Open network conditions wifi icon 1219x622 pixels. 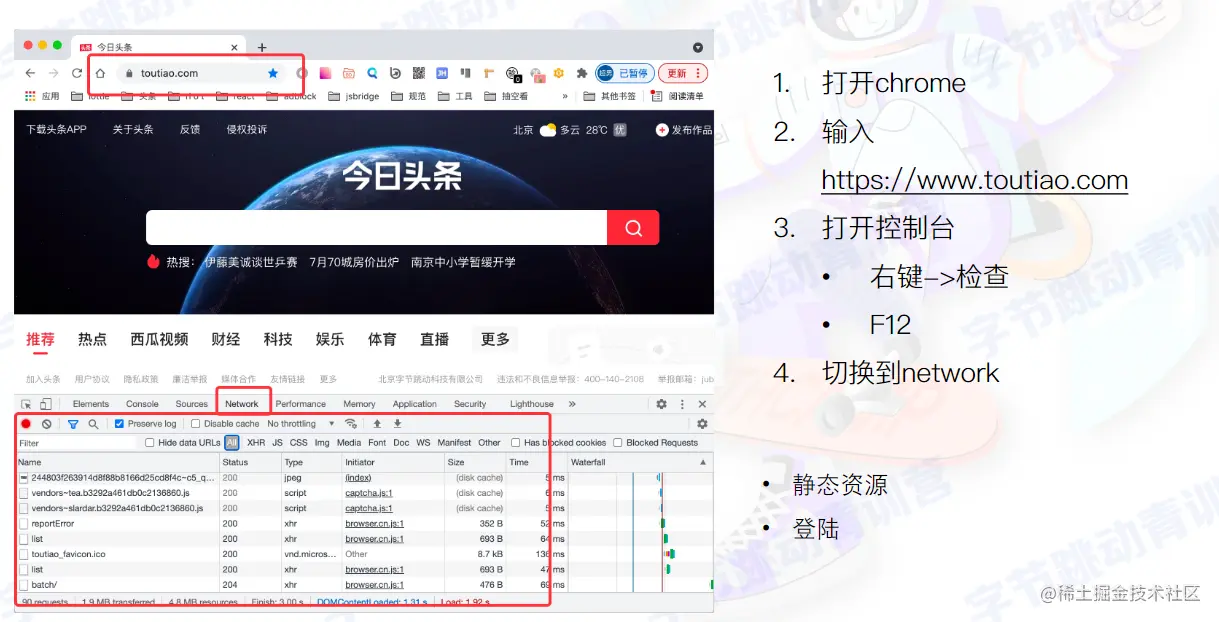(351, 424)
